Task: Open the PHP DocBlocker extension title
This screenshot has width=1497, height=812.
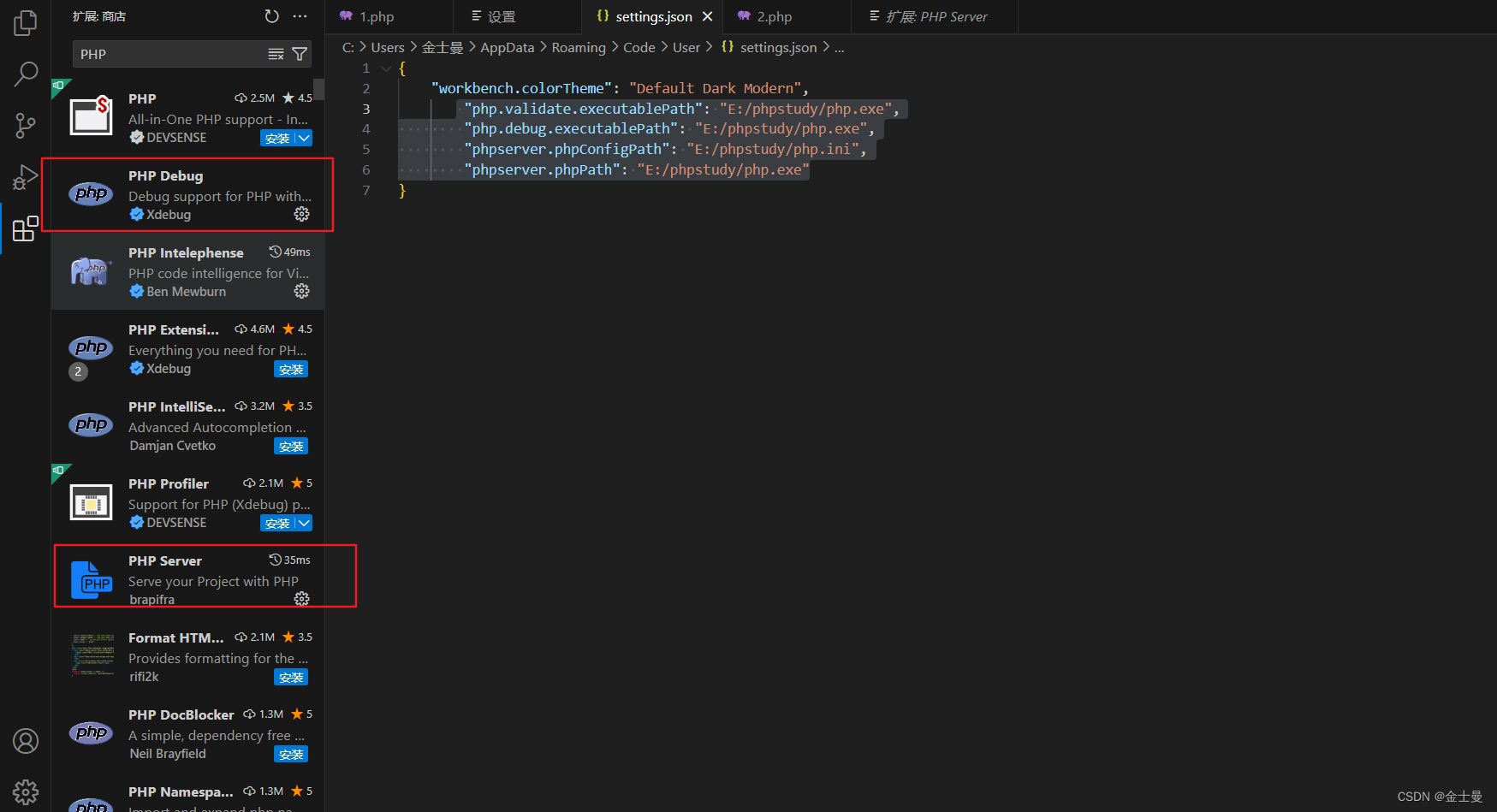Action: [181, 714]
